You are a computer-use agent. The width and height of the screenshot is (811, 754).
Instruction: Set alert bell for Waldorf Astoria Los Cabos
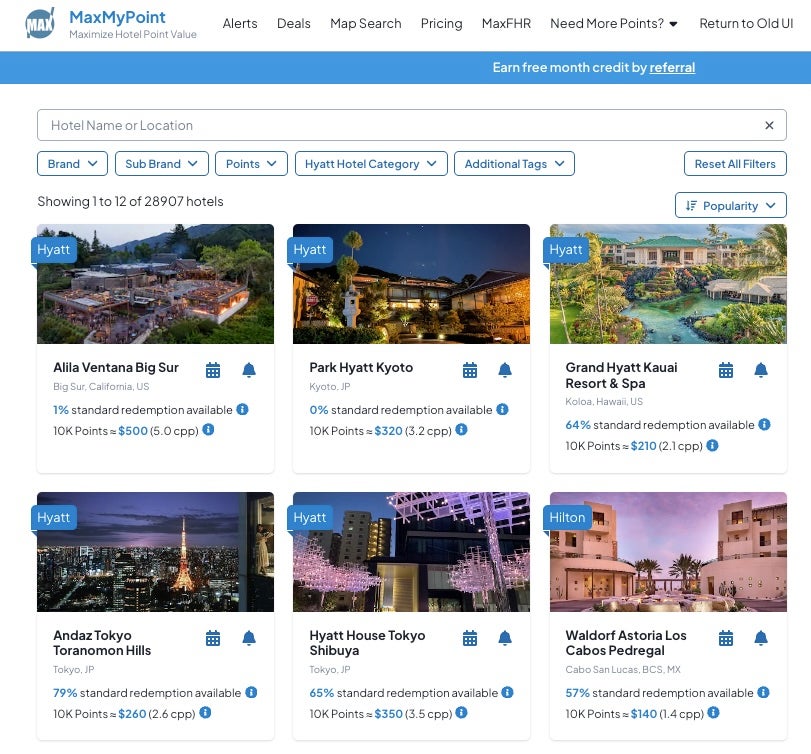[761, 638]
